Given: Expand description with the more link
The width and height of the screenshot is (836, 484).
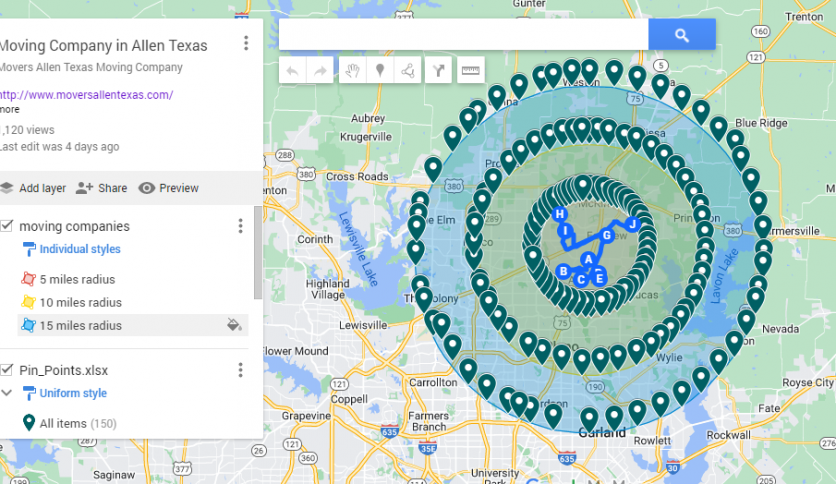Looking at the screenshot, I should click(10, 109).
